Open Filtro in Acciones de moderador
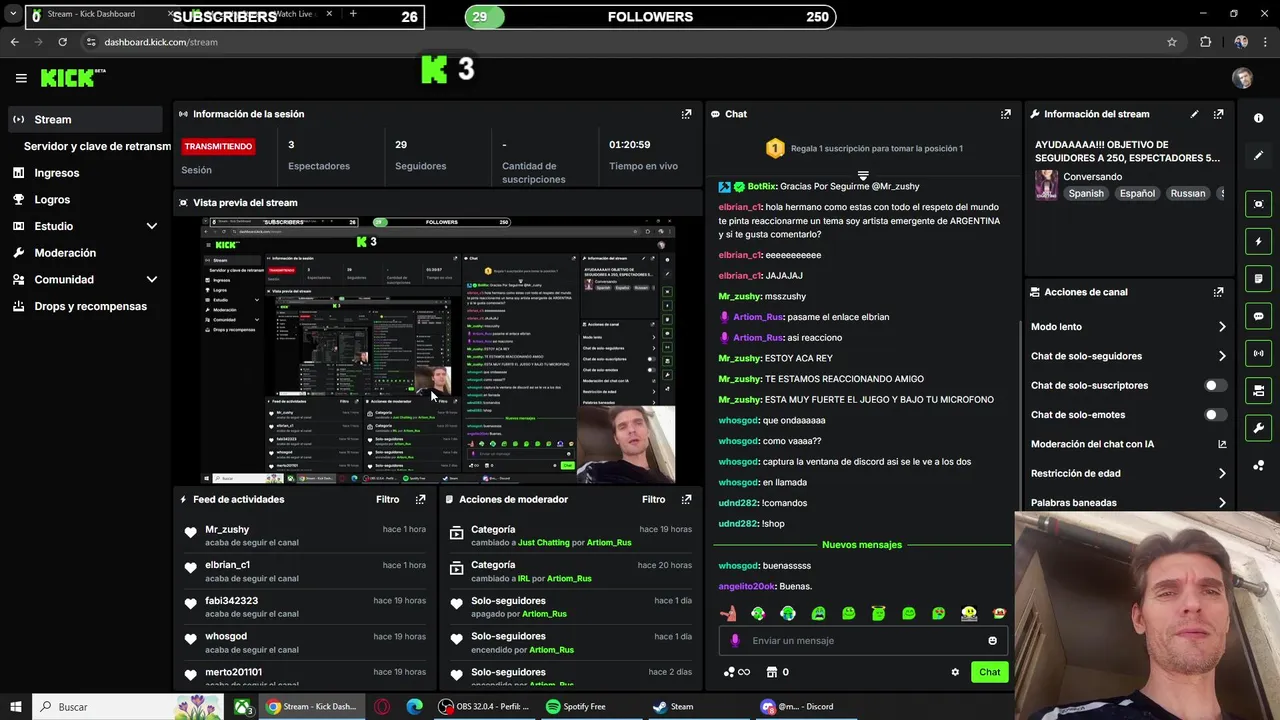Image resolution: width=1280 pixels, height=720 pixels. (653, 499)
